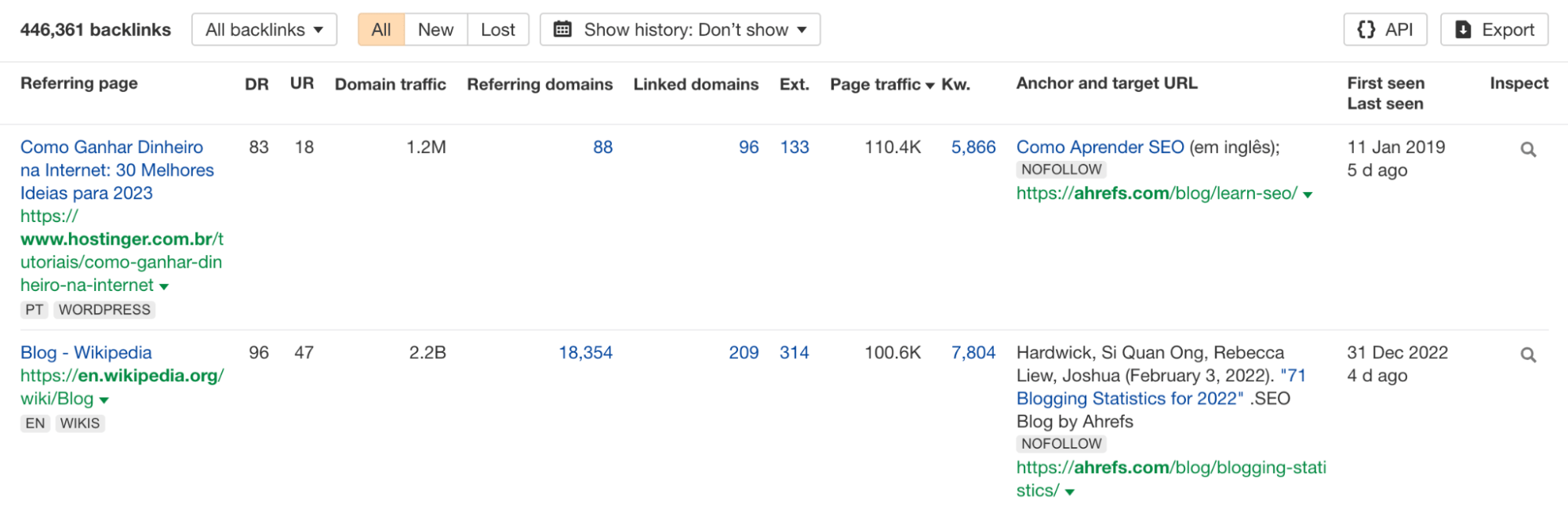Image resolution: width=1568 pixels, height=506 pixels.
Task: Click the 18,354 referring domains link
Action: coord(585,352)
